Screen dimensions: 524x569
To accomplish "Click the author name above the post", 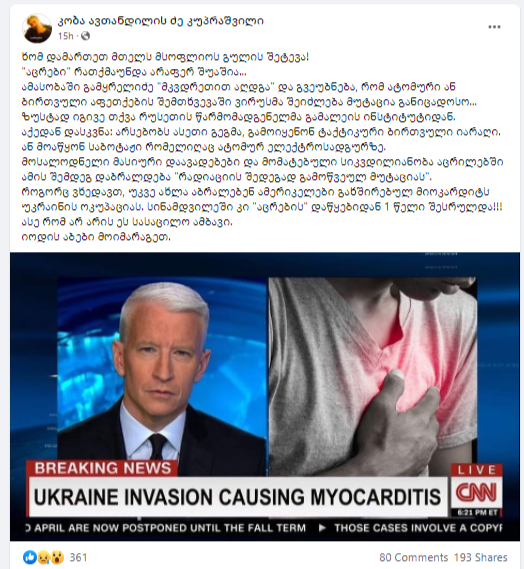I will point(161,21).
